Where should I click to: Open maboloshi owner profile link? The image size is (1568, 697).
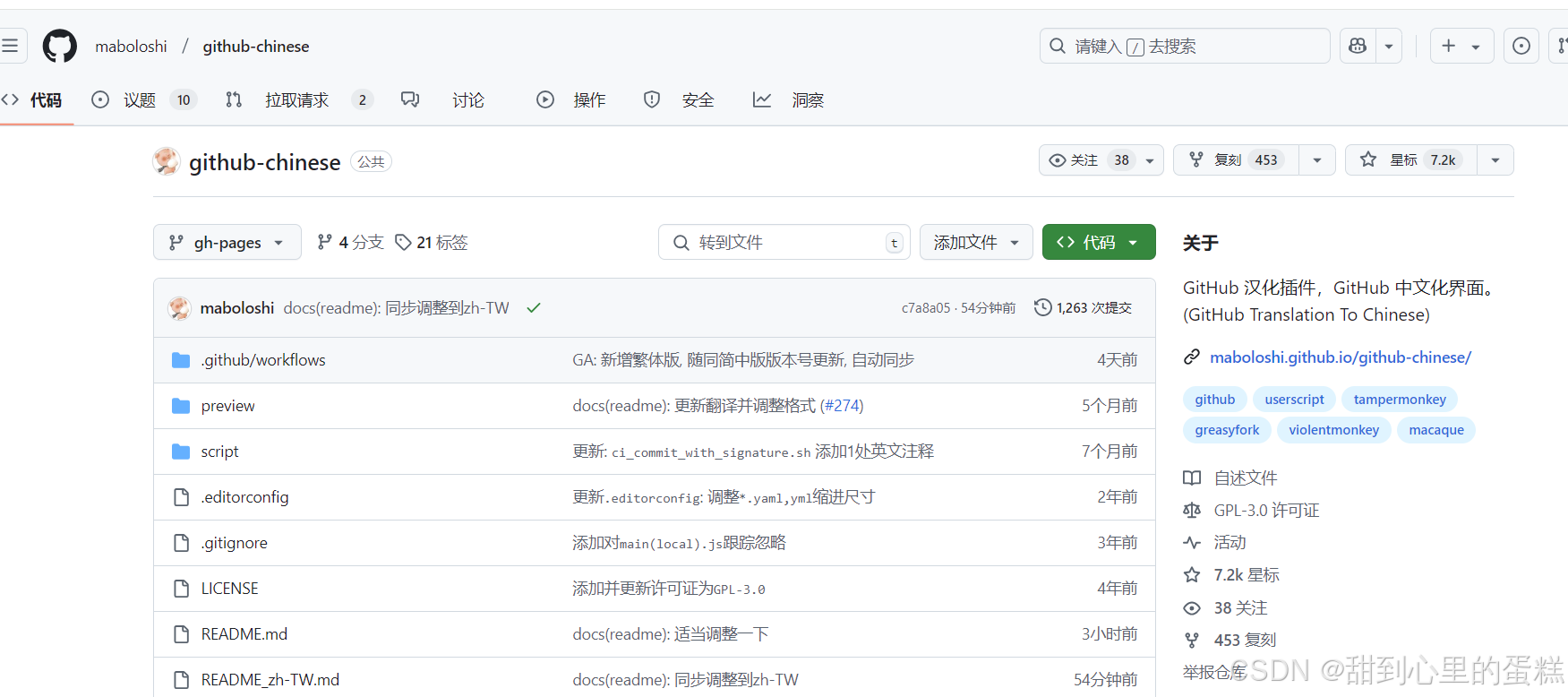[x=131, y=47]
